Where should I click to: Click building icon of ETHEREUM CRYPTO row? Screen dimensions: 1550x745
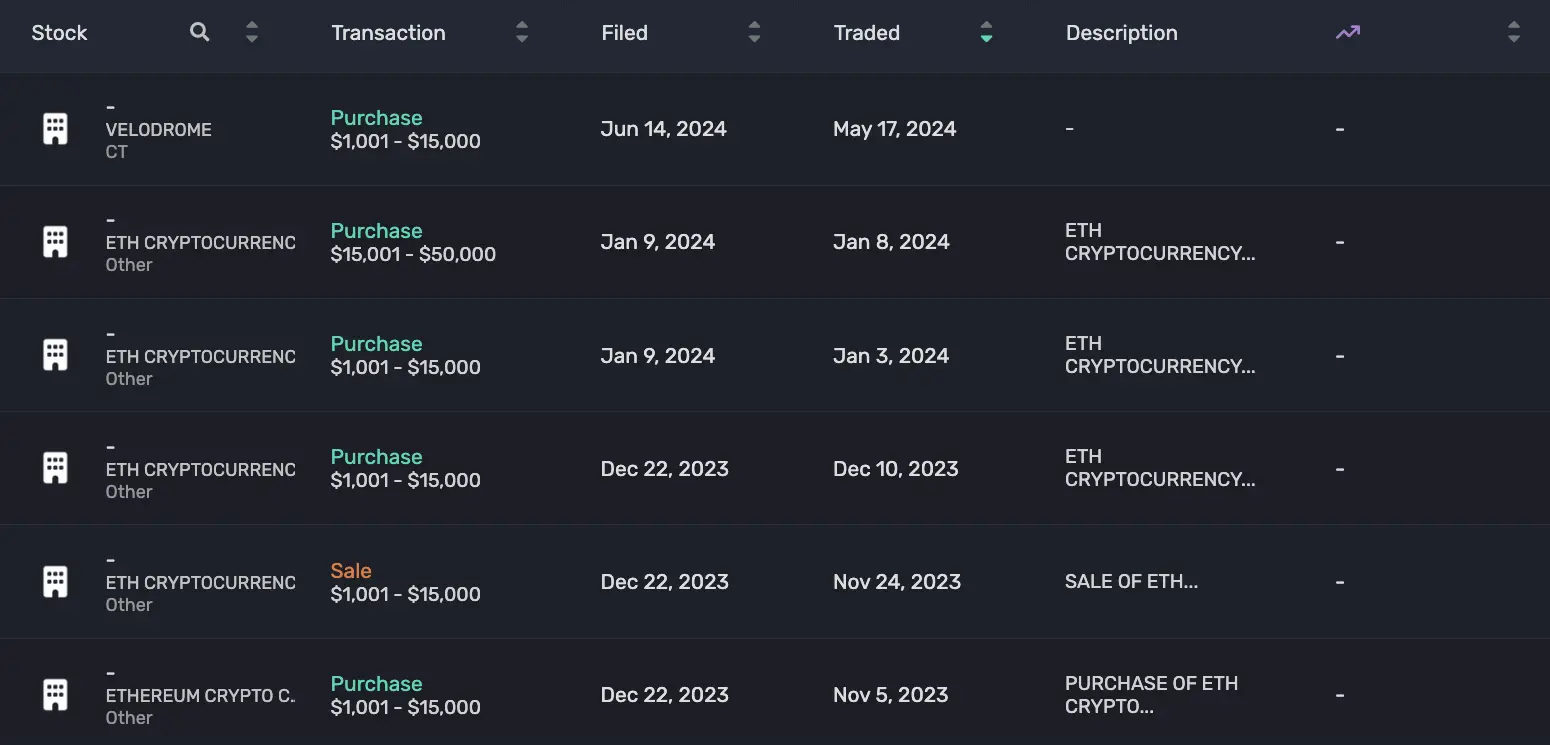[x=55, y=695]
